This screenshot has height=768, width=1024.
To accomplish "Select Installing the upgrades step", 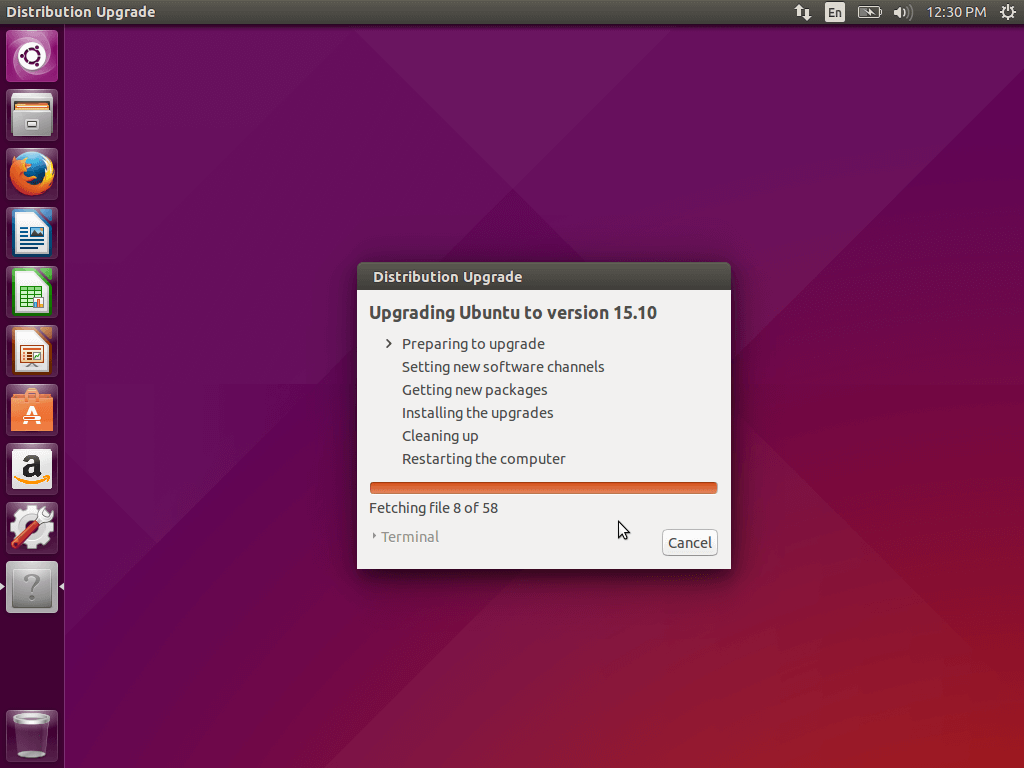I will (477, 413).
